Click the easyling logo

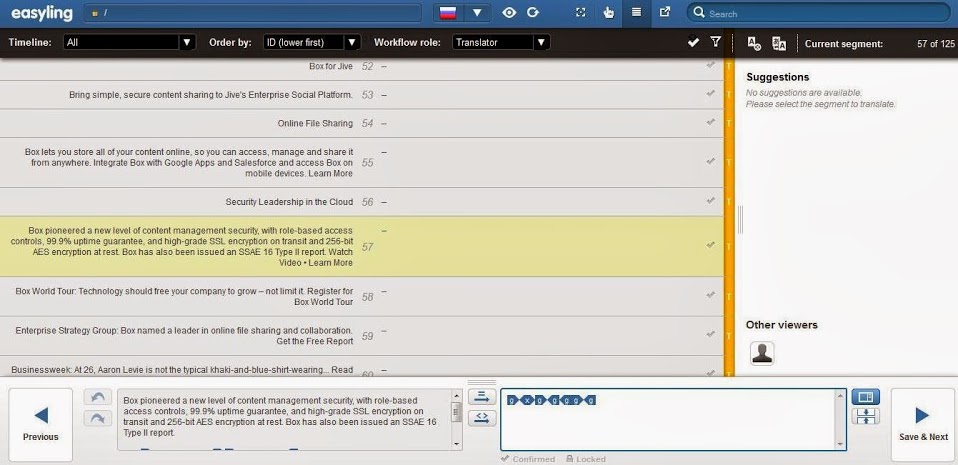pos(41,13)
